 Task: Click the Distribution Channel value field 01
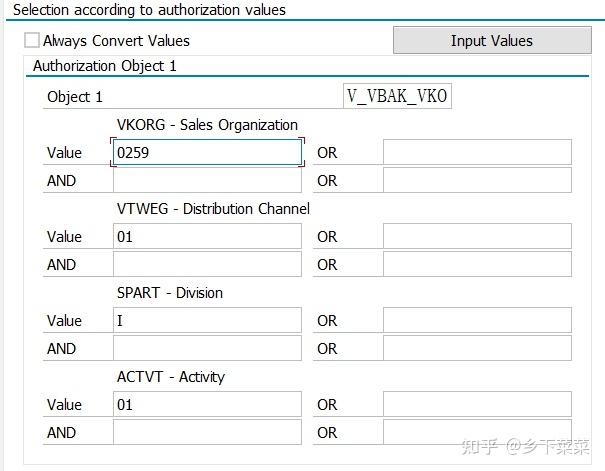pos(207,237)
